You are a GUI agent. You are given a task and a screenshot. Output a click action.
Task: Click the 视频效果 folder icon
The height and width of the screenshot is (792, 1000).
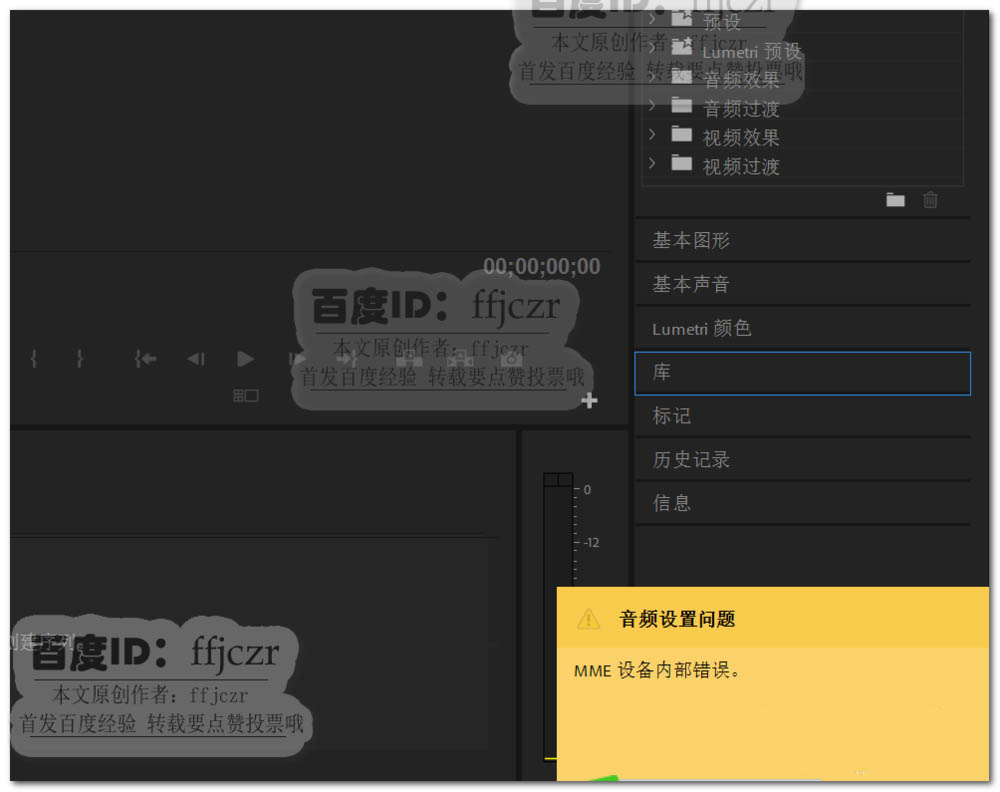(x=682, y=134)
